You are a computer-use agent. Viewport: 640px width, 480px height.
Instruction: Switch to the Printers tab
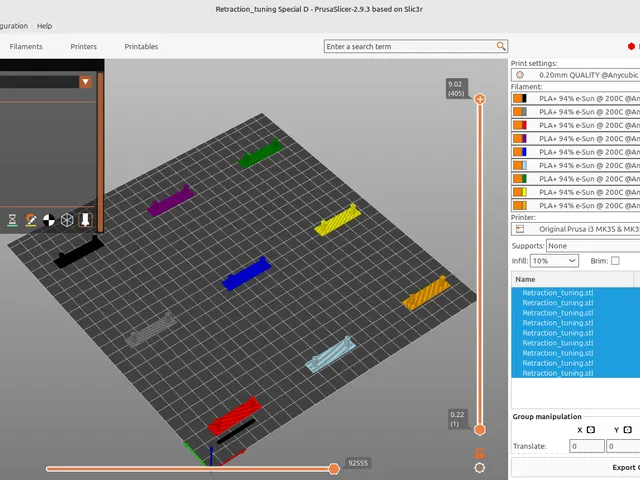(84, 47)
